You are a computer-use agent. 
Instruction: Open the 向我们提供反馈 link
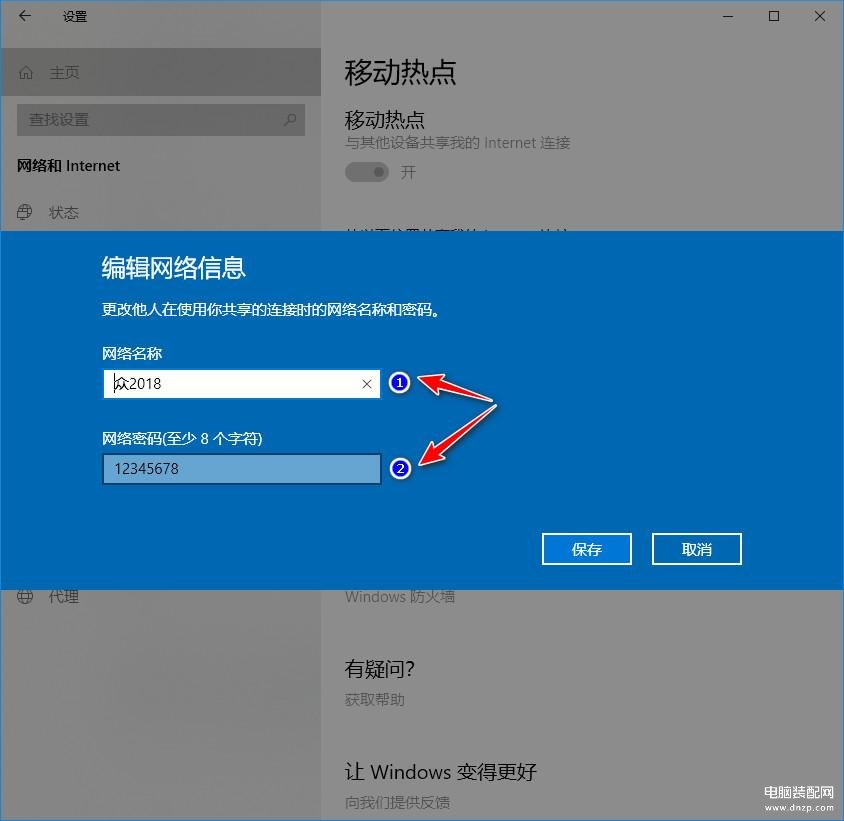397,802
